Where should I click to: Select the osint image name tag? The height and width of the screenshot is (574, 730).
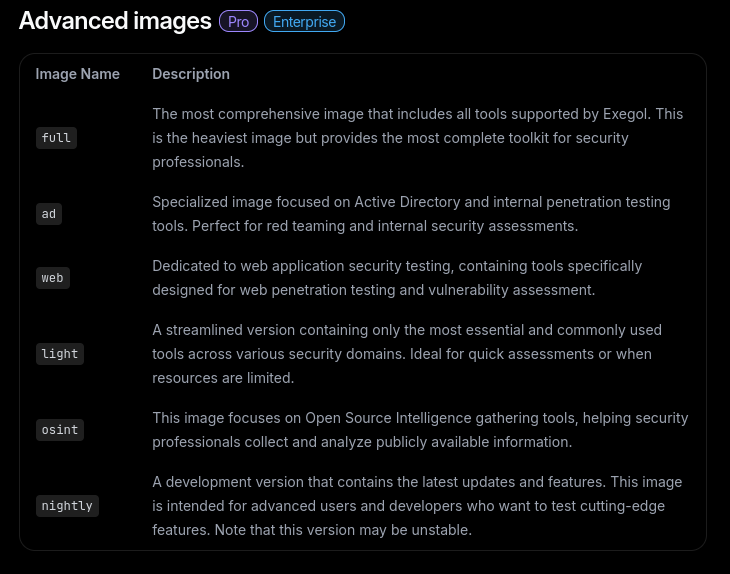click(60, 430)
